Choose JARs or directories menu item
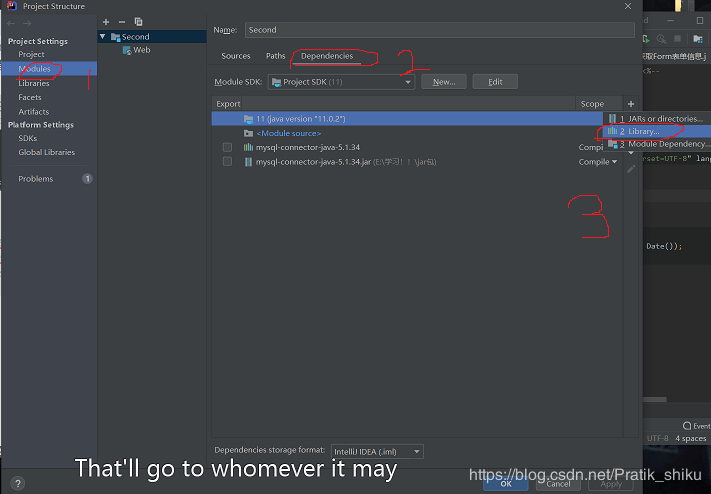Screen dimensions: 711x494 657,118
